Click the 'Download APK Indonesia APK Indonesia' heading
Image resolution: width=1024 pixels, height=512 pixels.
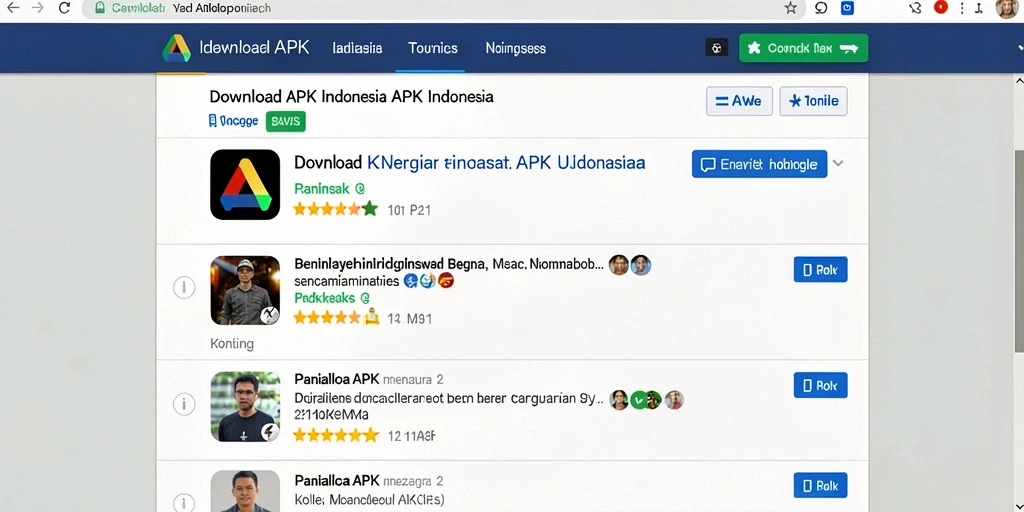351,97
